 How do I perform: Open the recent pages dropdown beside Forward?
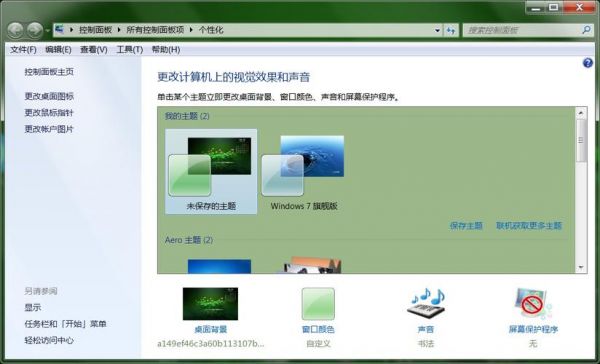48,30
